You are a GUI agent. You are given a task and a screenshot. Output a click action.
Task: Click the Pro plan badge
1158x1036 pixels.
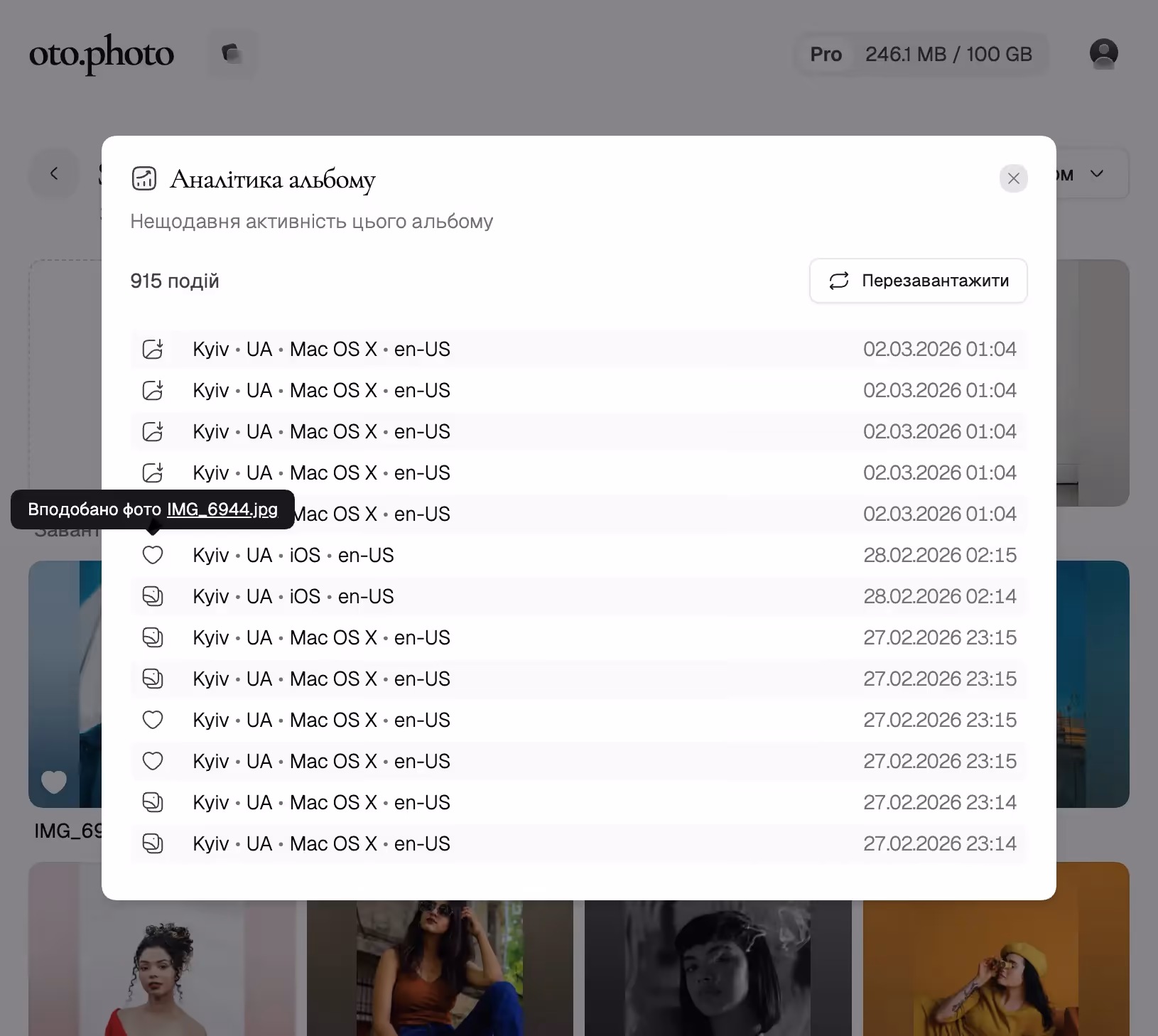pos(826,54)
